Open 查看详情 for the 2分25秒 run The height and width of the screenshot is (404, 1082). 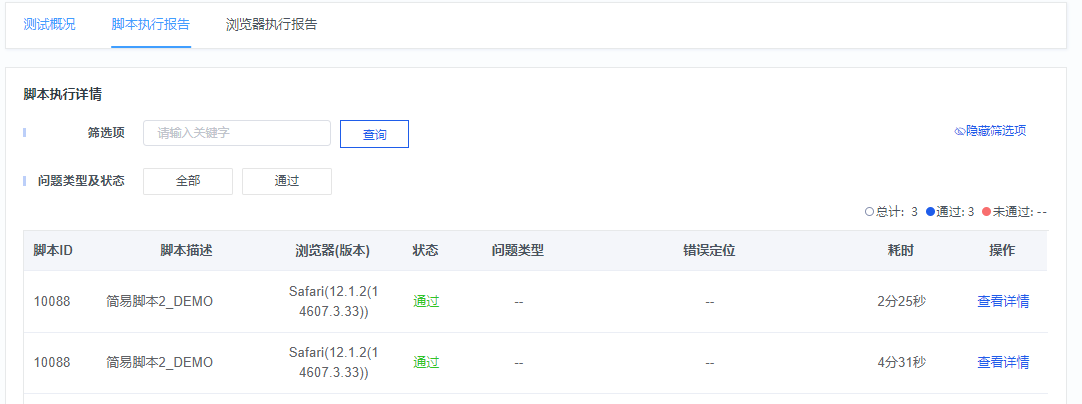click(1003, 302)
